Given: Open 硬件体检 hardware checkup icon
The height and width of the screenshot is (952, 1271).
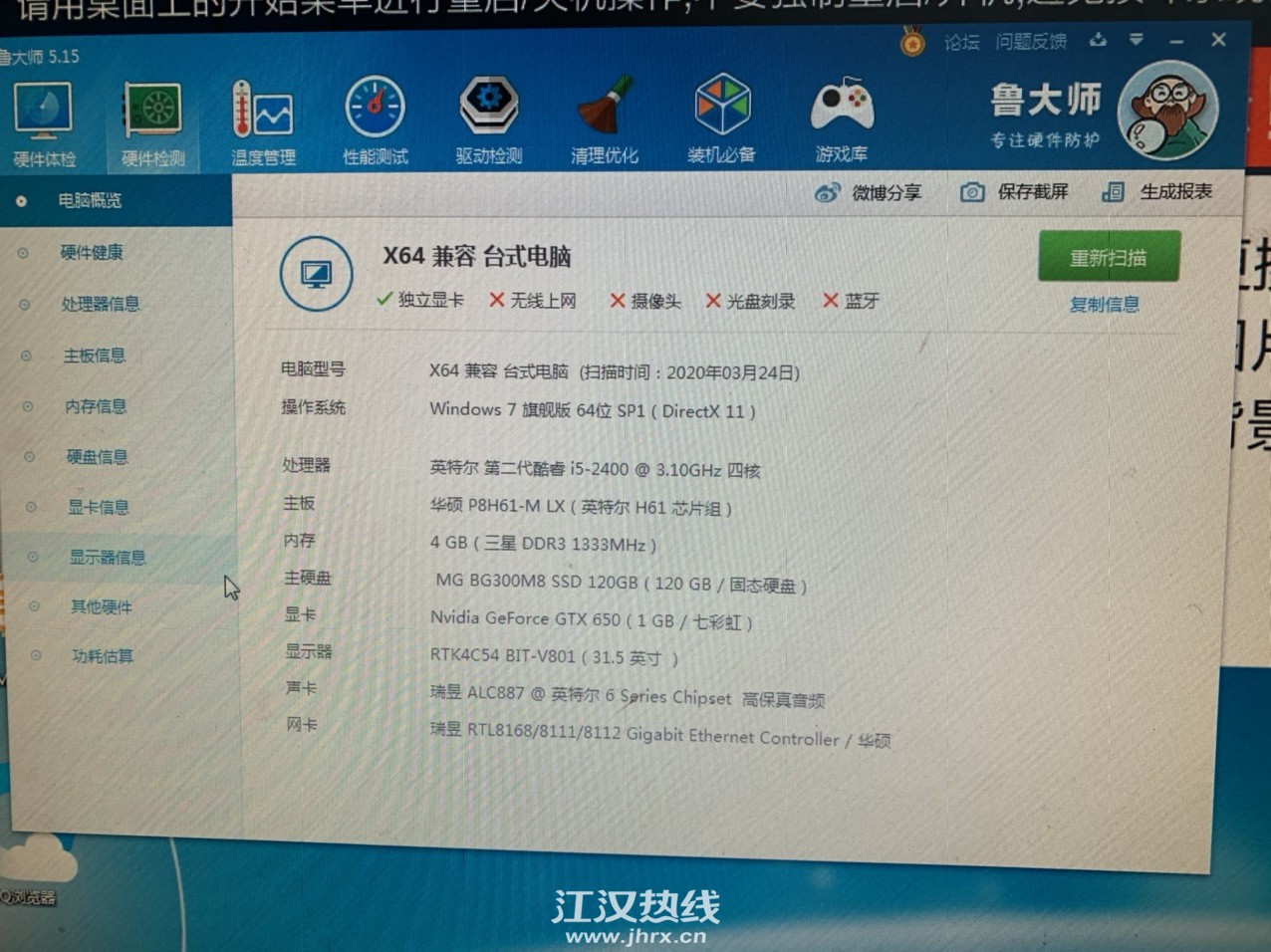Looking at the screenshot, I should tap(43, 122).
